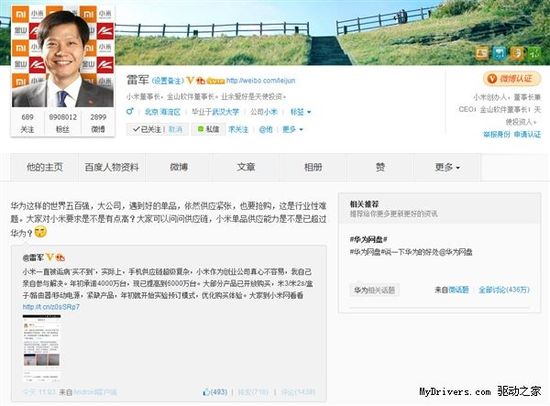Click the 微博认证 verification button
550x406 pixels.
(x=512, y=78)
